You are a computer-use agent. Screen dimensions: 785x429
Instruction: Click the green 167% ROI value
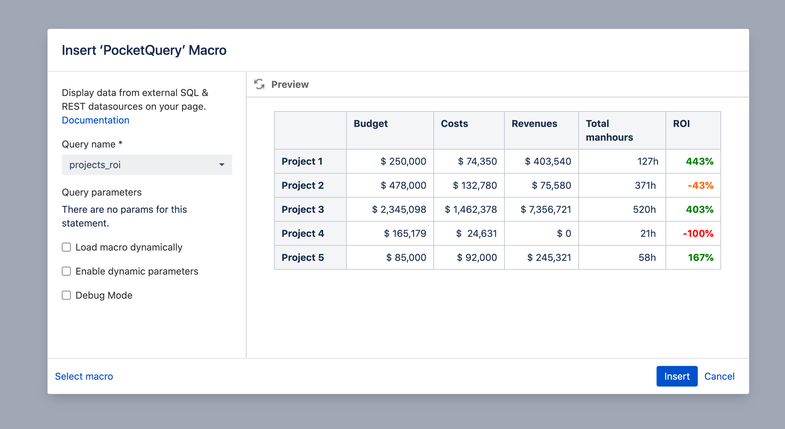[700, 257]
